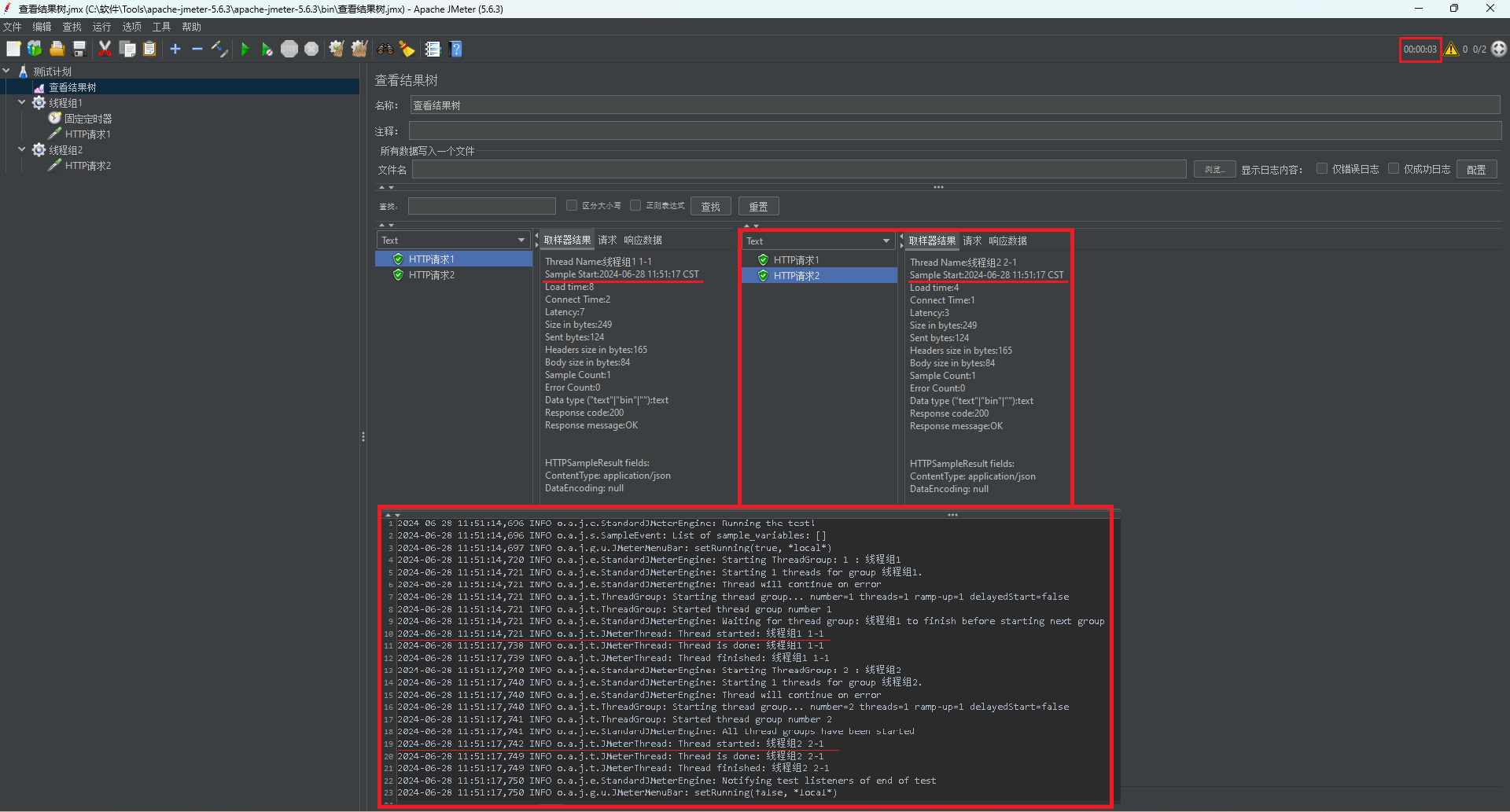Click the Toggle enable/disable icon

point(219,49)
